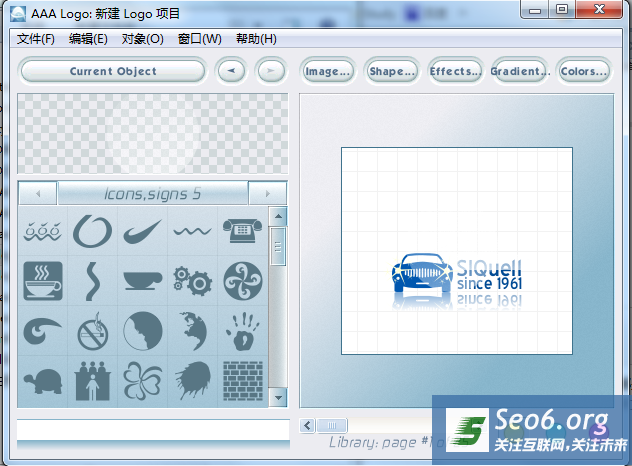Open the 编辑(E) menu
The width and height of the screenshot is (632, 466).
tap(88, 39)
